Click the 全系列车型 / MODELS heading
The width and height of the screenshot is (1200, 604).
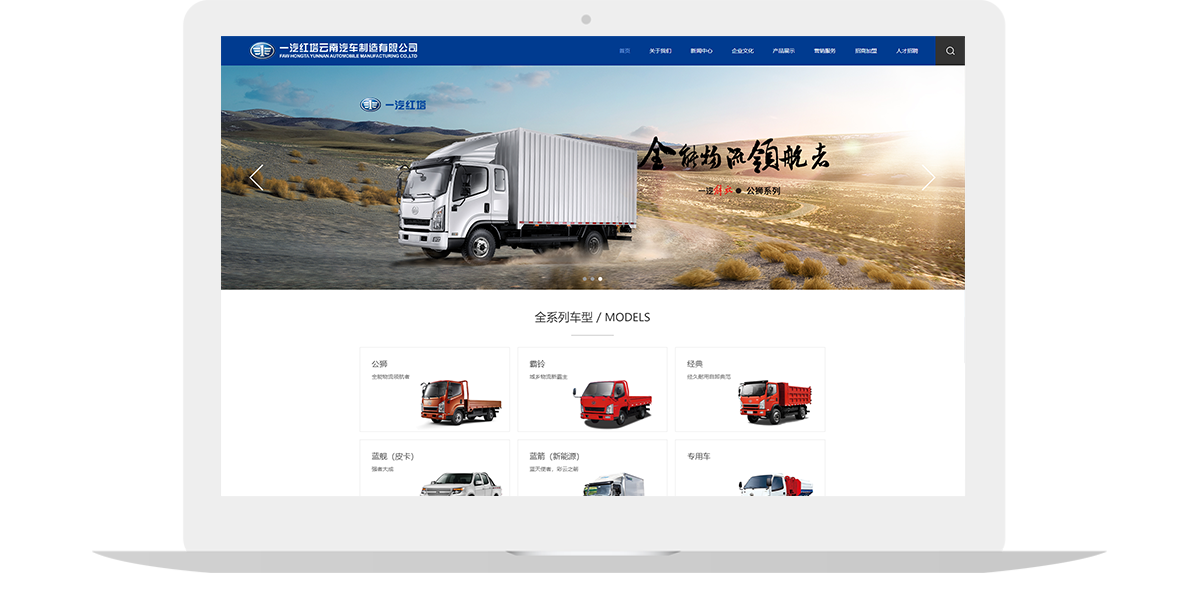tap(592, 317)
